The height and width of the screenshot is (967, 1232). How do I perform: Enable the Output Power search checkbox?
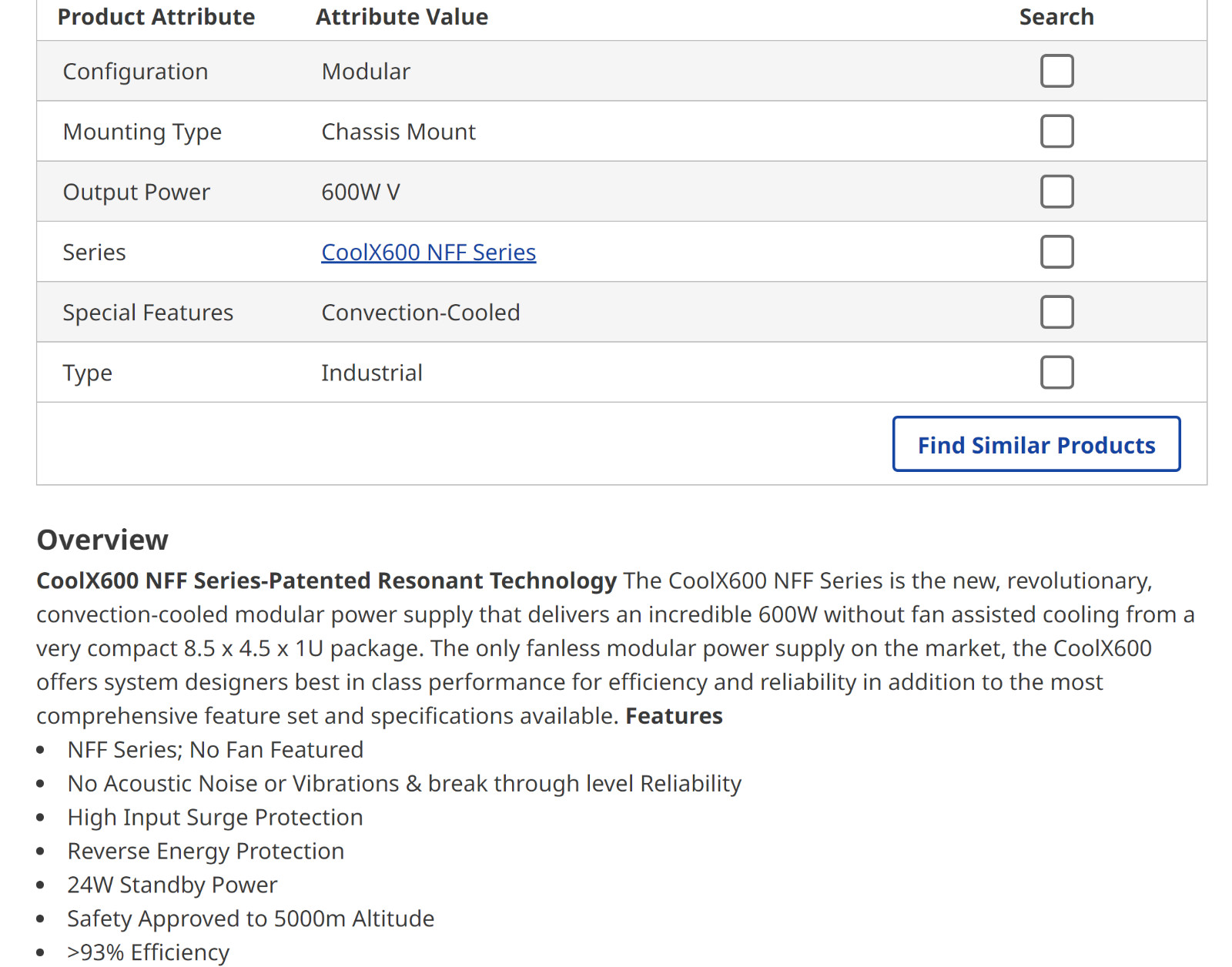pyautogui.click(x=1056, y=192)
